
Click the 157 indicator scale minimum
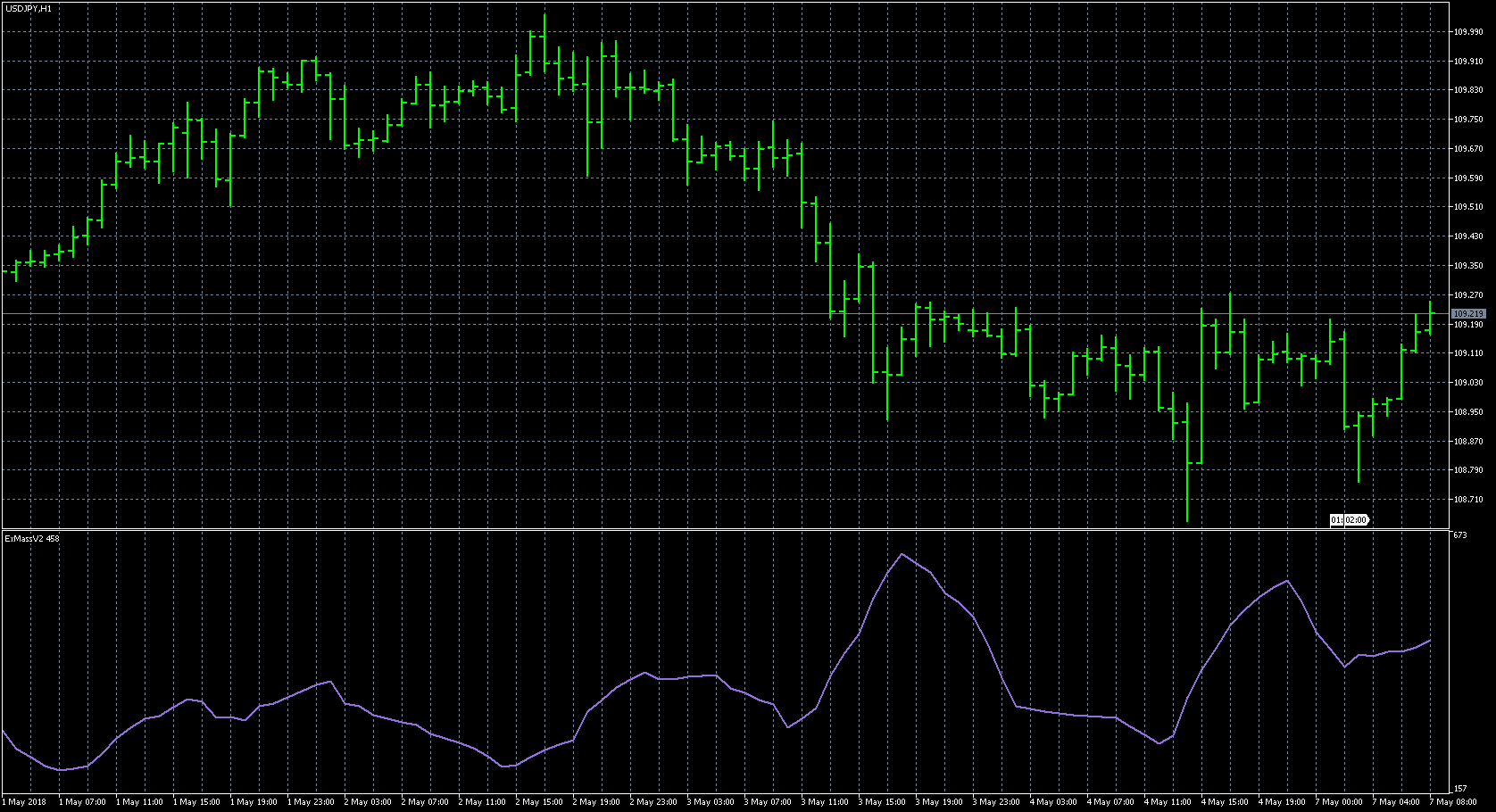point(1459,789)
